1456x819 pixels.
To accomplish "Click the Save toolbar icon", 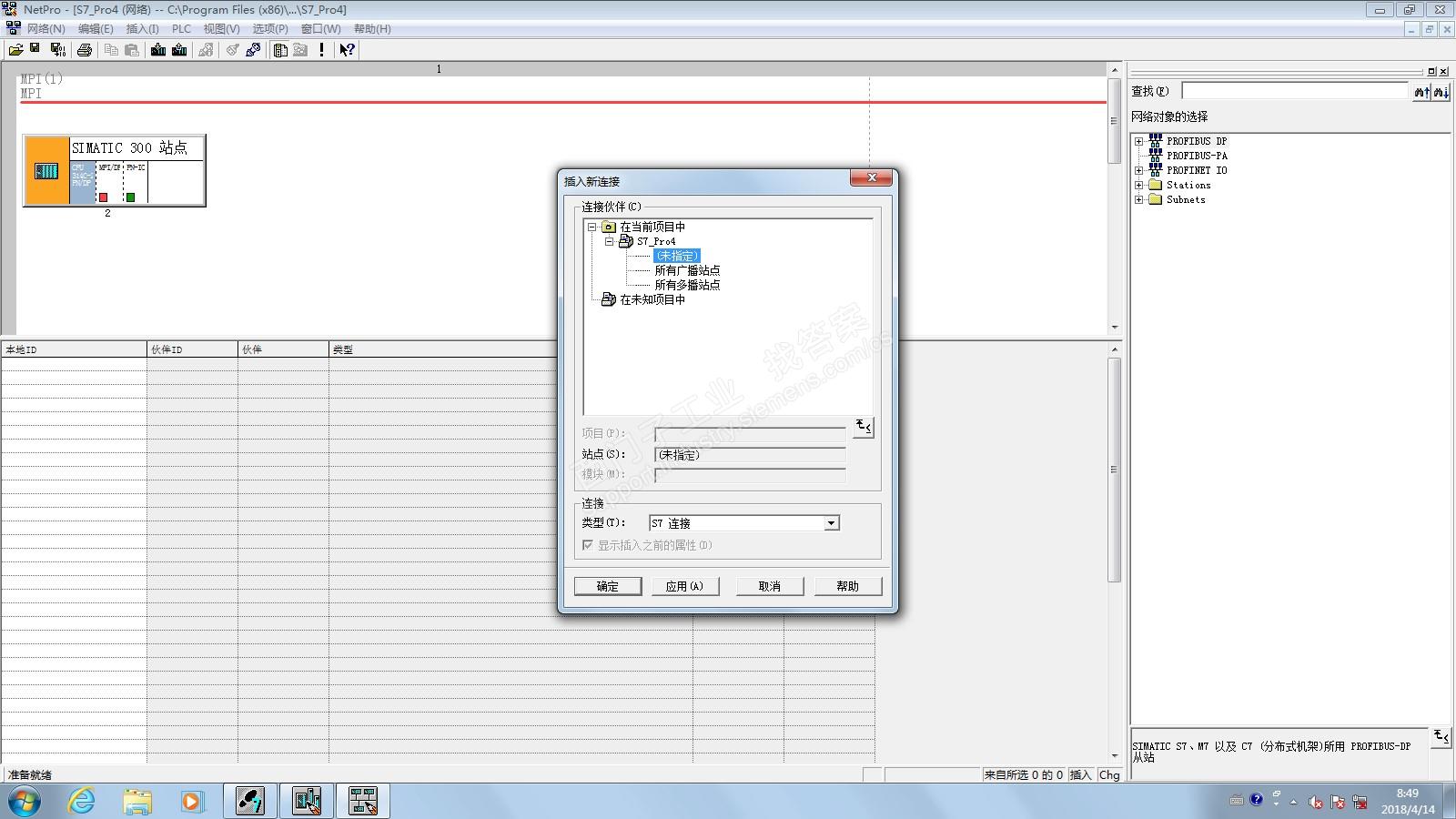I will click(35, 50).
